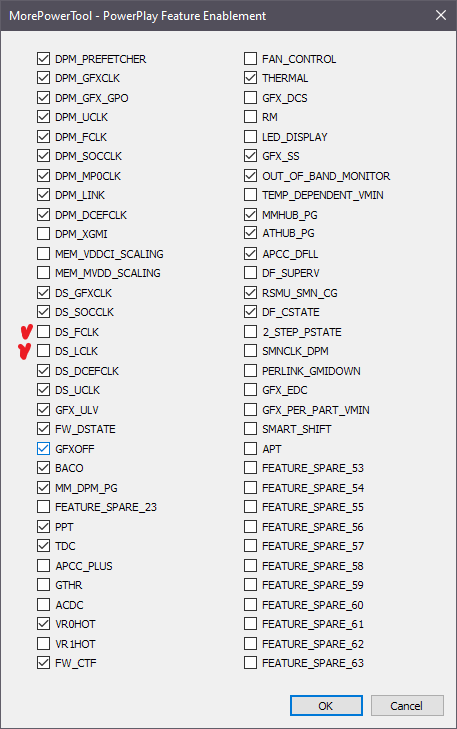457x729 pixels.
Task: Toggle DS_SOCCLK checkbox
Action: (43, 312)
